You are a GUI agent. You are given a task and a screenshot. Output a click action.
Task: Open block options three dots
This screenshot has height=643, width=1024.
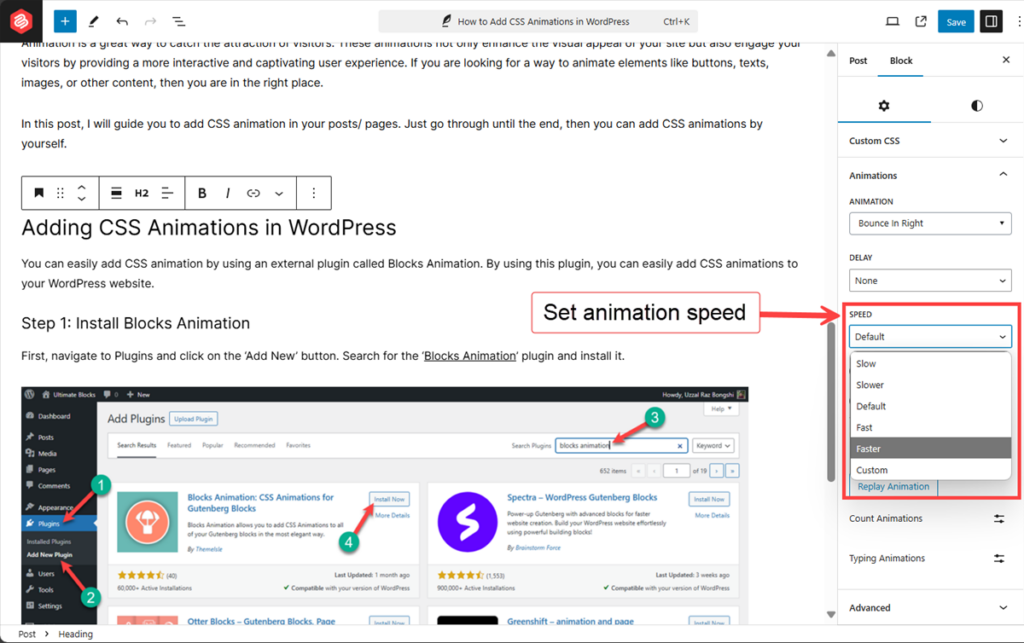coord(313,193)
